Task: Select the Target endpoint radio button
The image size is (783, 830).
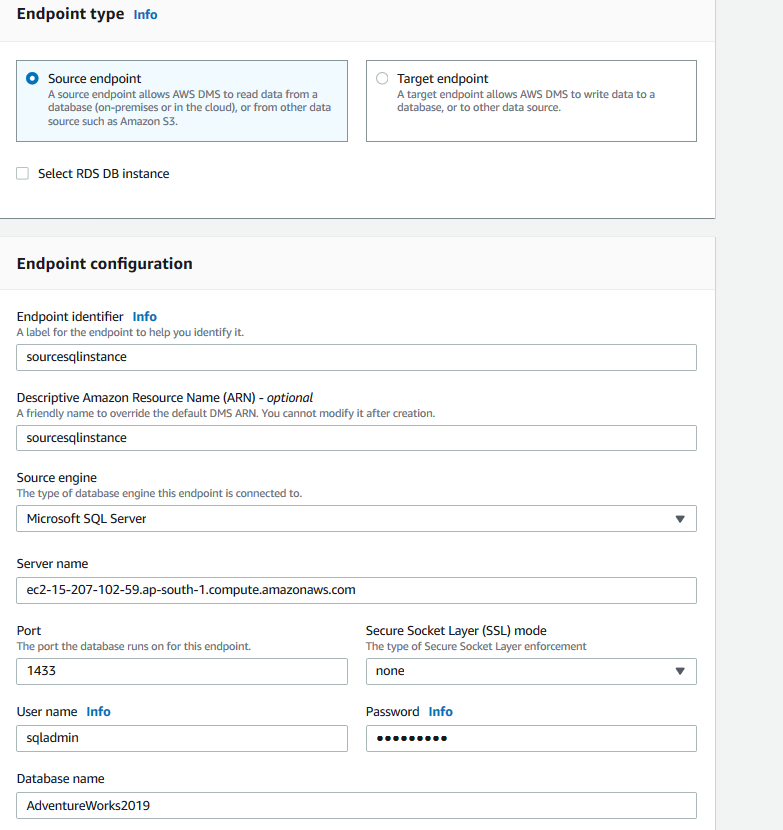Action: [382, 78]
